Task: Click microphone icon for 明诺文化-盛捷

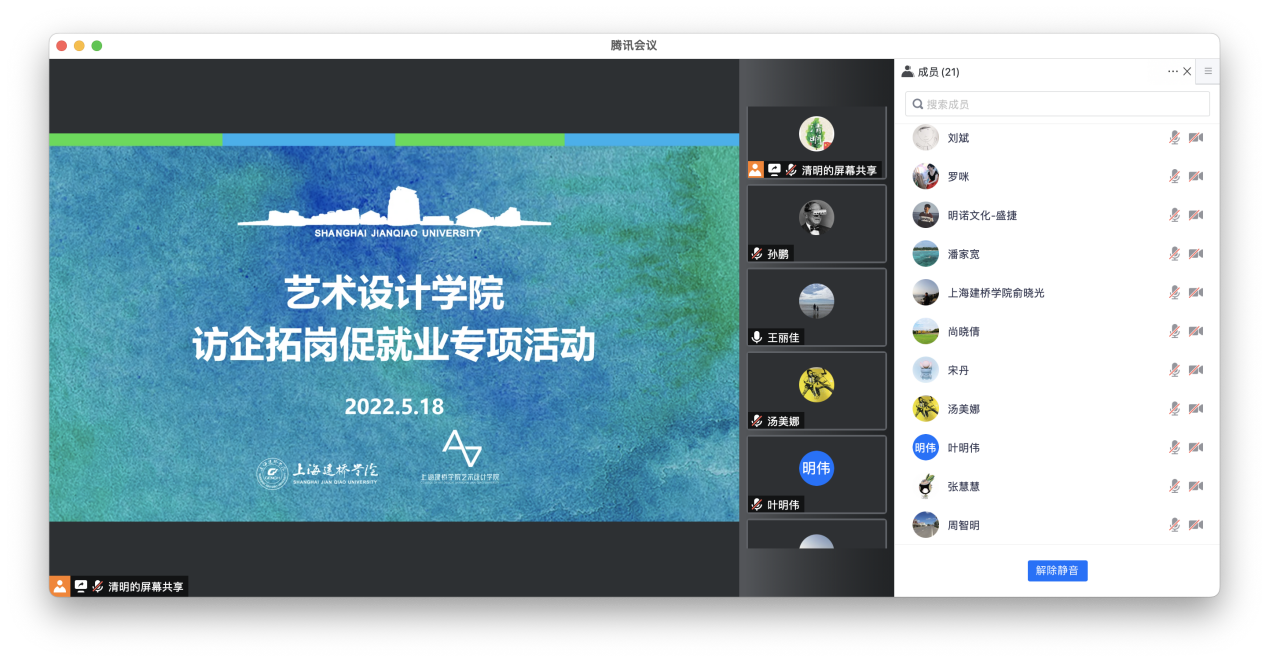Action: [1174, 215]
